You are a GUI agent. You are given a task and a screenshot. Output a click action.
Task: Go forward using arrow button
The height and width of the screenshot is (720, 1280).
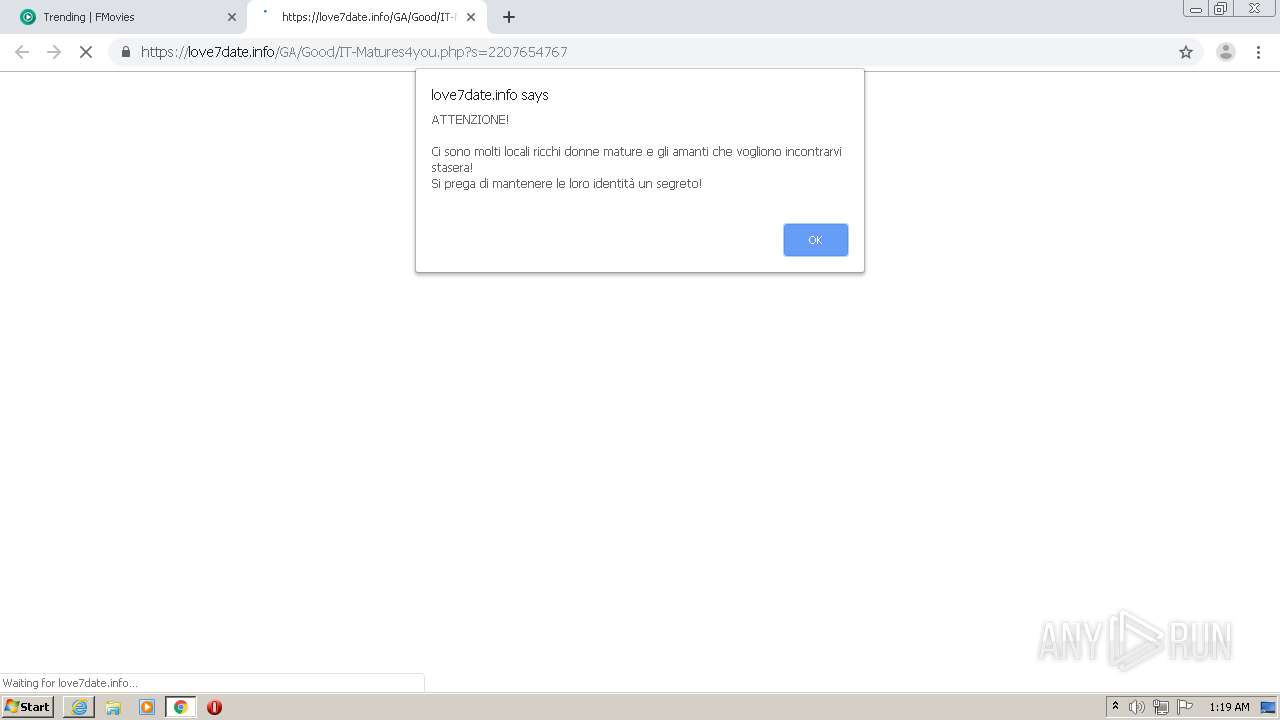click(x=54, y=52)
